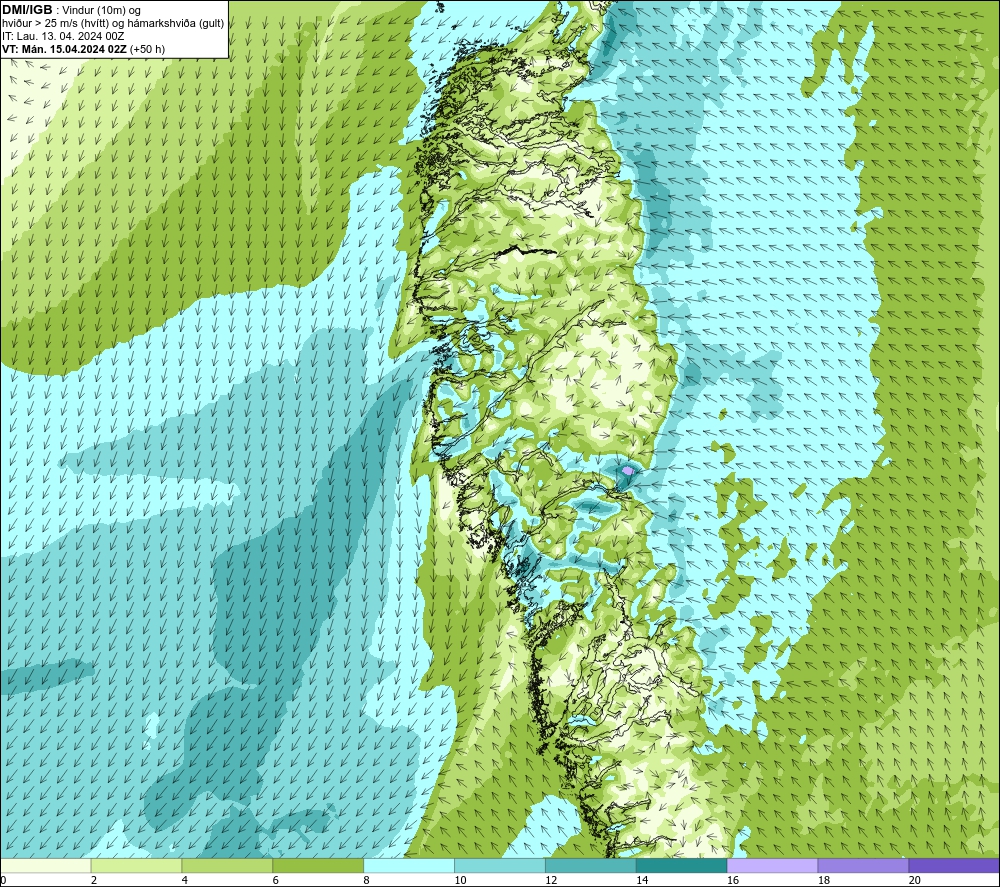Click the 2–4 m/s light green swatch
1000x887 pixels.
tap(136, 865)
